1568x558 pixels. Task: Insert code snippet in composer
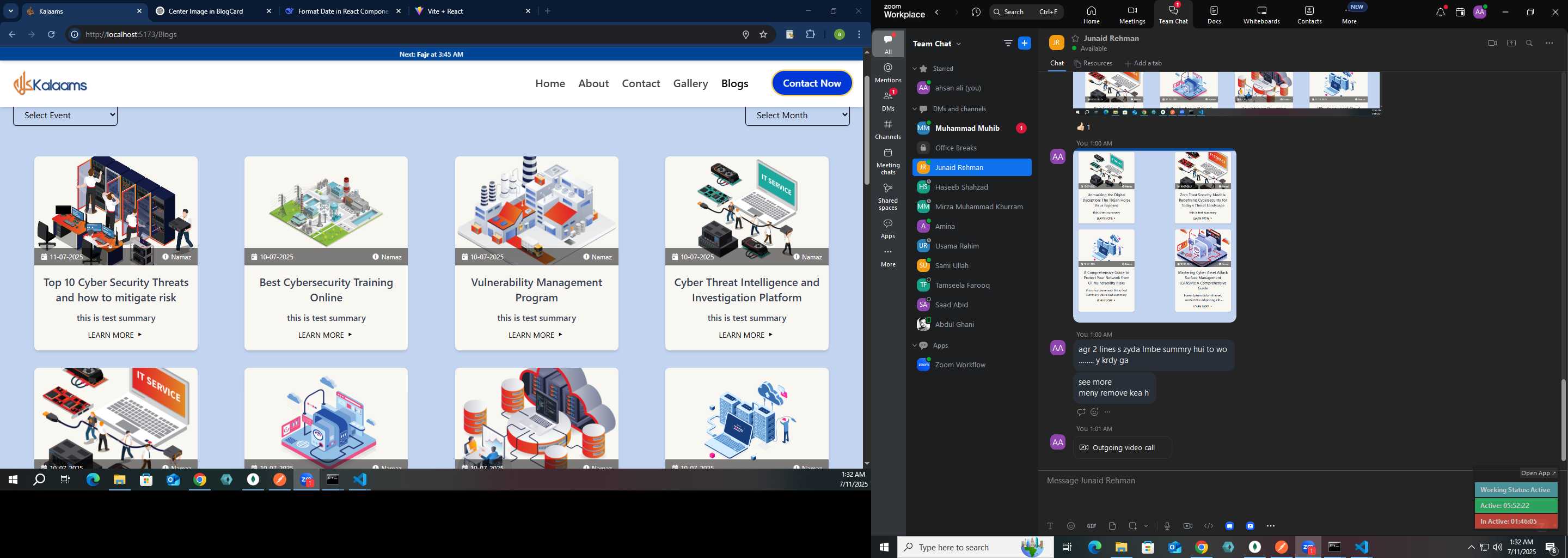(1208, 526)
